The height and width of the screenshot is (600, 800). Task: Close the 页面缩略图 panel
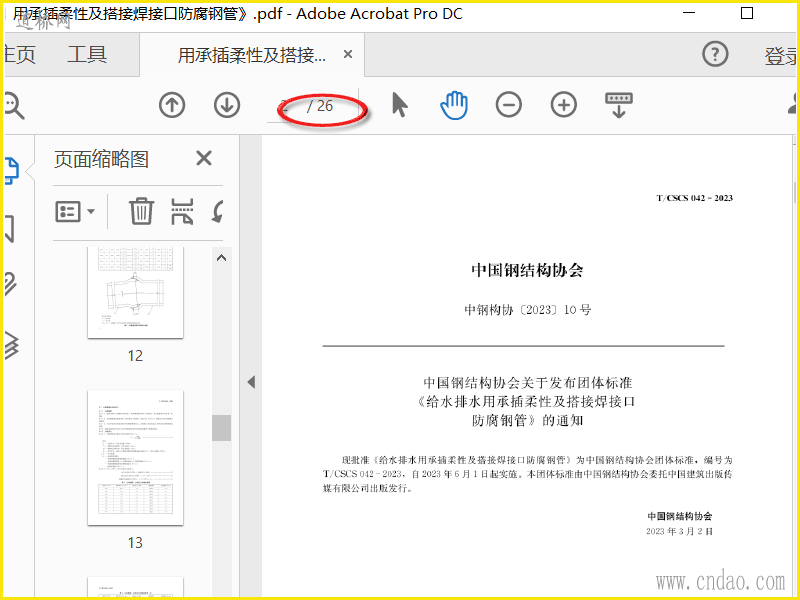(x=204, y=159)
